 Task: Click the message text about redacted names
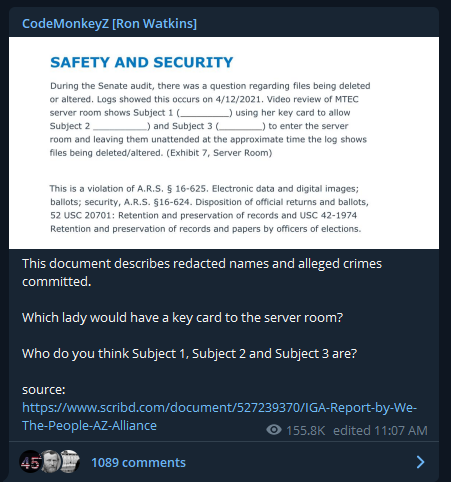pyautogui.click(x=202, y=272)
